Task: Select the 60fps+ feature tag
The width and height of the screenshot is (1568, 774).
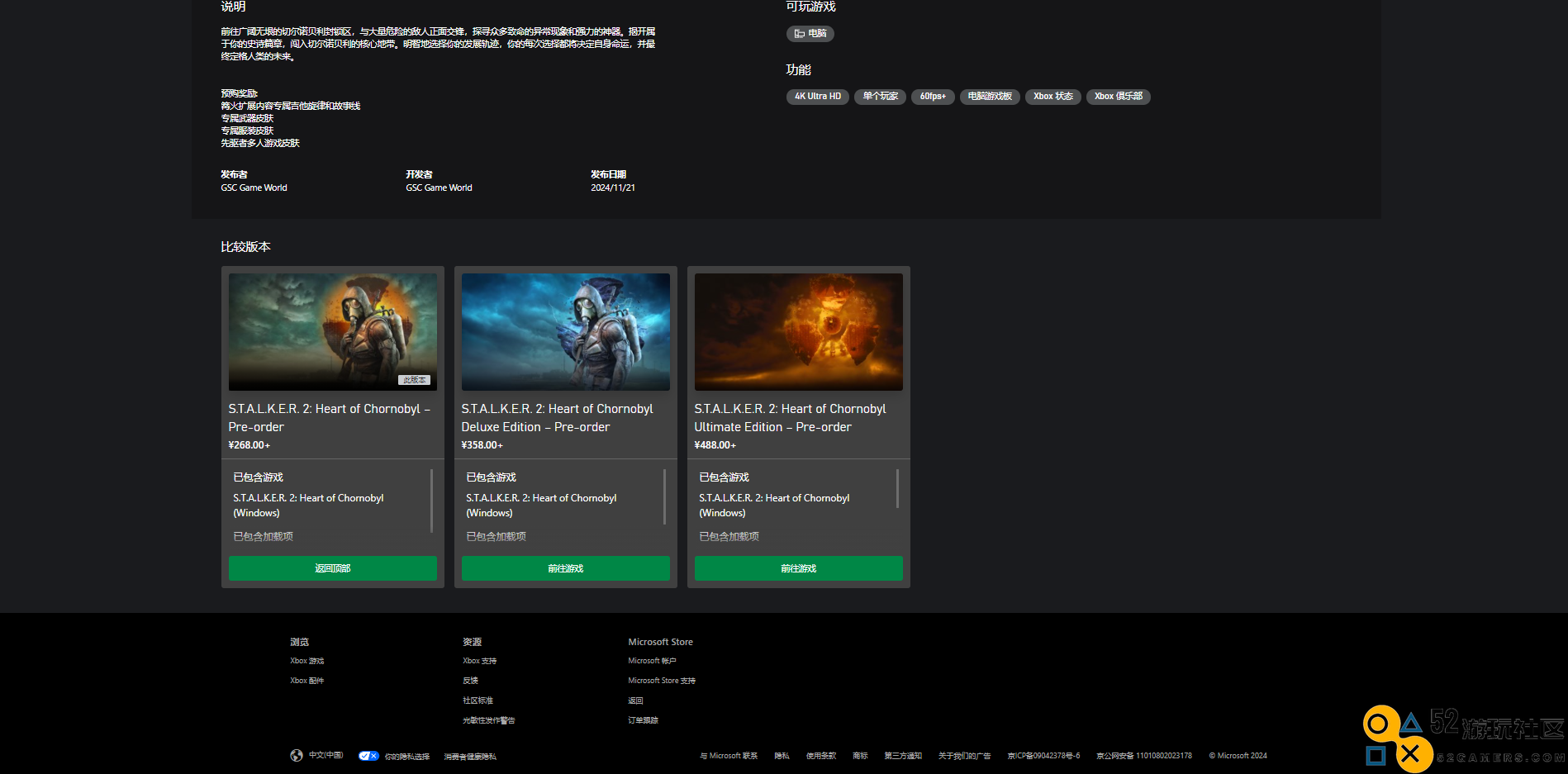Action: tap(933, 97)
